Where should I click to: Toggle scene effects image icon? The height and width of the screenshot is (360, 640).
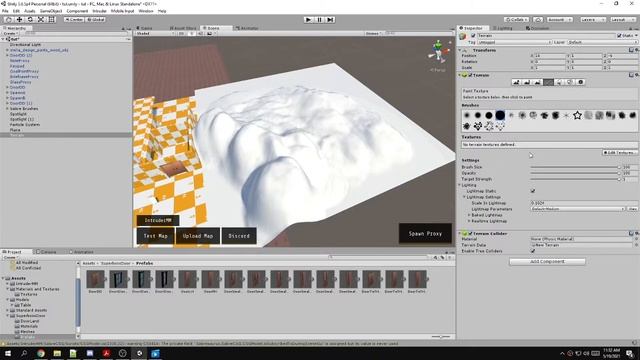210,33
